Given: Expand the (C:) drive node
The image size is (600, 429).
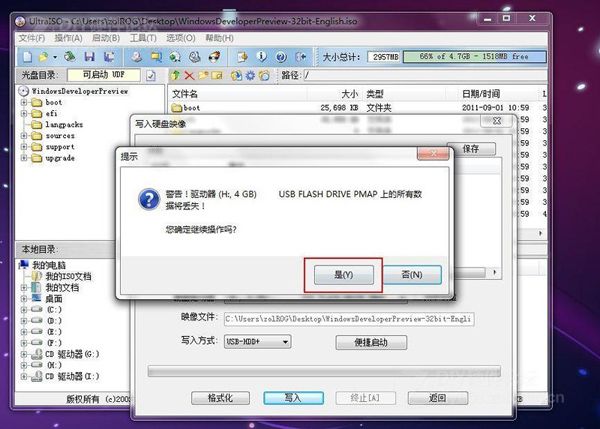Looking at the screenshot, I should coord(24,310).
